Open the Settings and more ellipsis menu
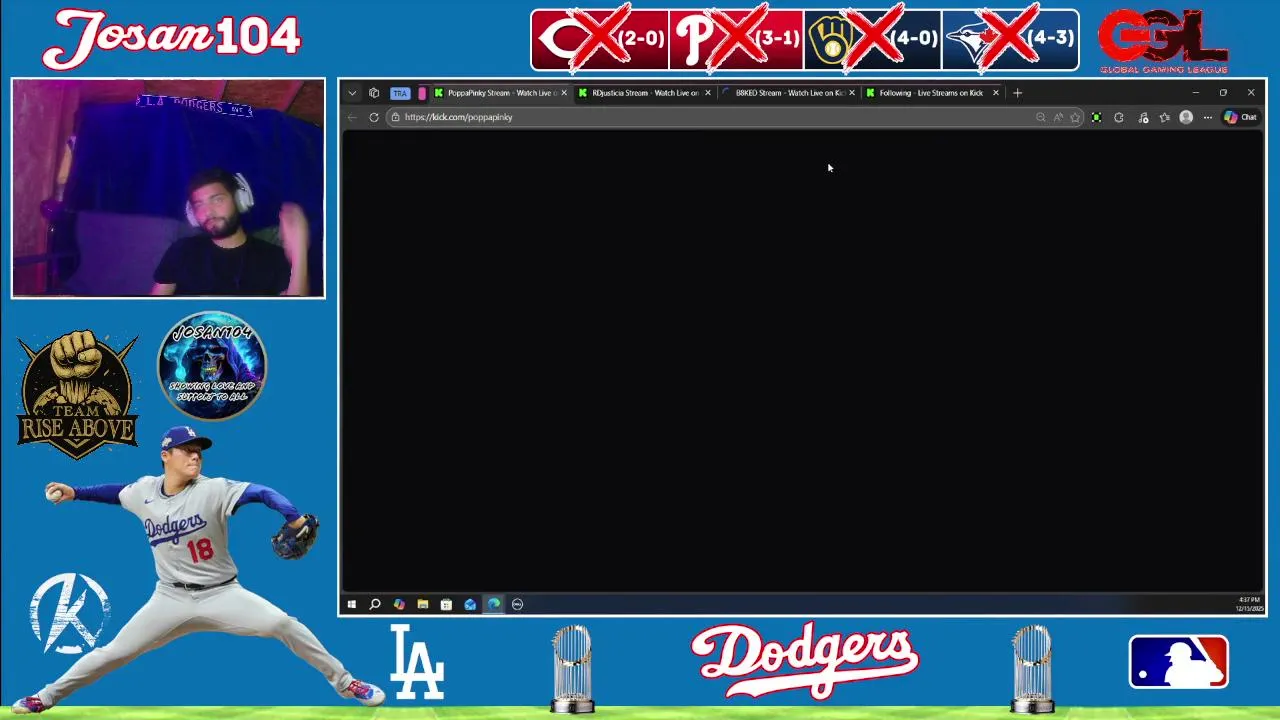The height and width of the screenshot is (720, 1280). click(x=1208, y=117)
